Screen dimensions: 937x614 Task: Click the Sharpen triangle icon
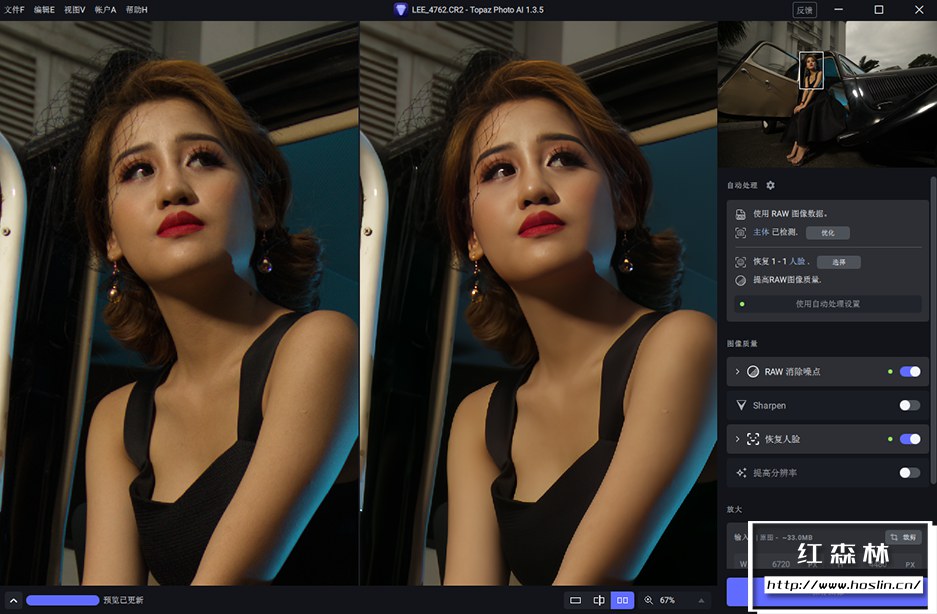(x=741, y=405)
